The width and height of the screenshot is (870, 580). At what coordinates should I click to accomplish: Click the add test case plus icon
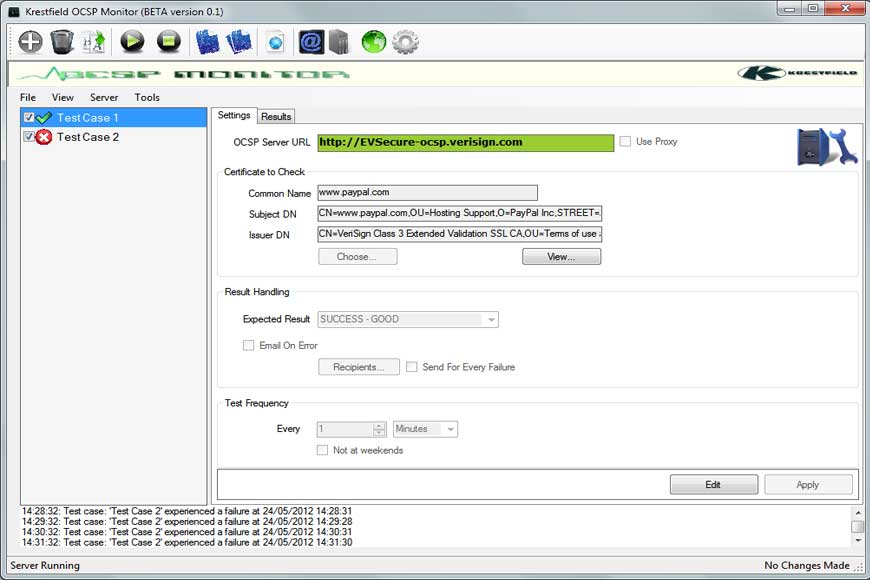(x=30, y=42)
